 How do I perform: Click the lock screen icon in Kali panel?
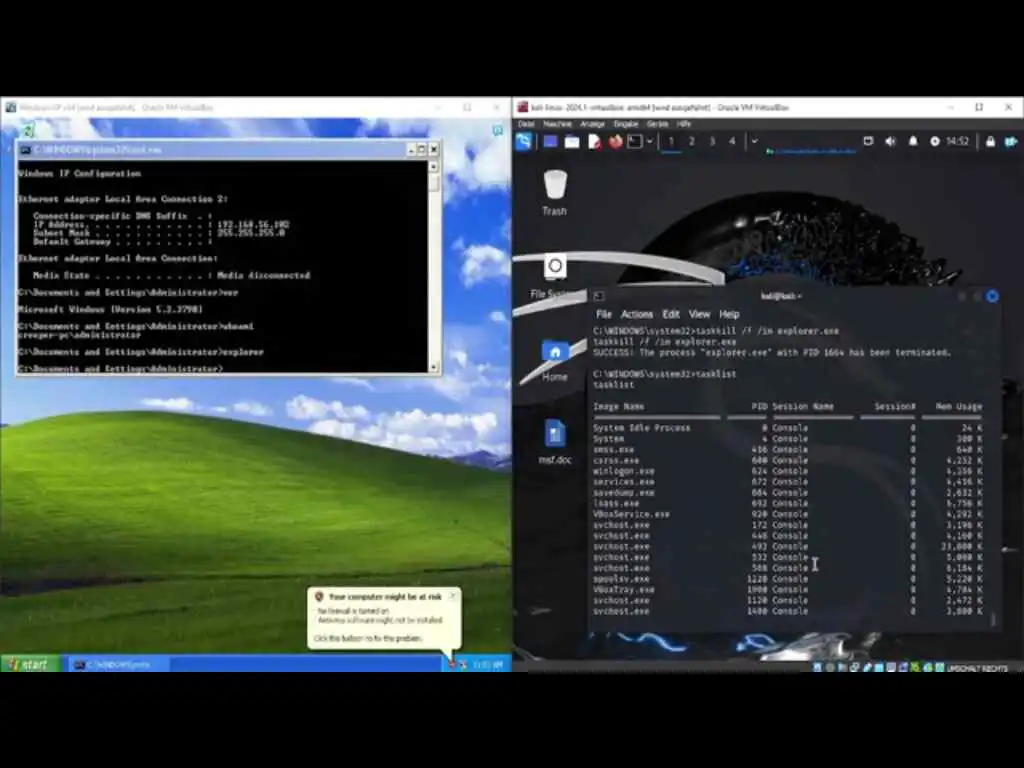coord(990,141)
